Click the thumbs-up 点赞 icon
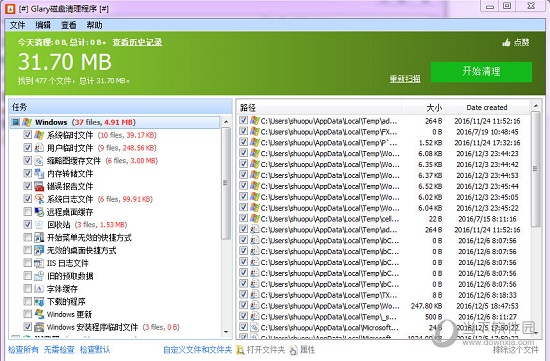This screenshot has width=550, height=361. tap(506, 42)
